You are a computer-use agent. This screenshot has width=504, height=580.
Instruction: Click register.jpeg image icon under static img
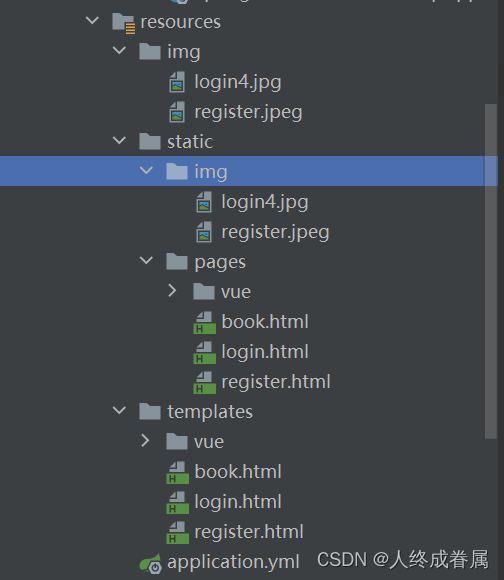[204, 232]
